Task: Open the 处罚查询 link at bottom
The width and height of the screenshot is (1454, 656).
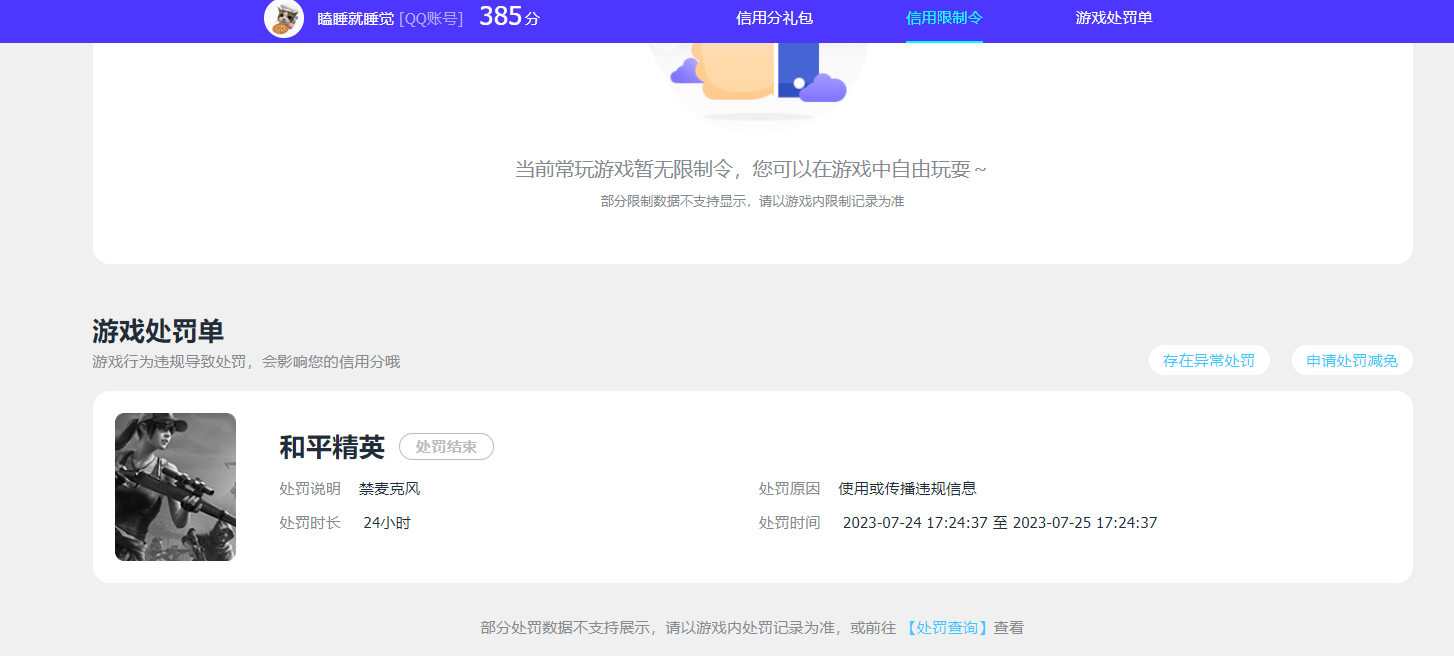Action: 946,627
